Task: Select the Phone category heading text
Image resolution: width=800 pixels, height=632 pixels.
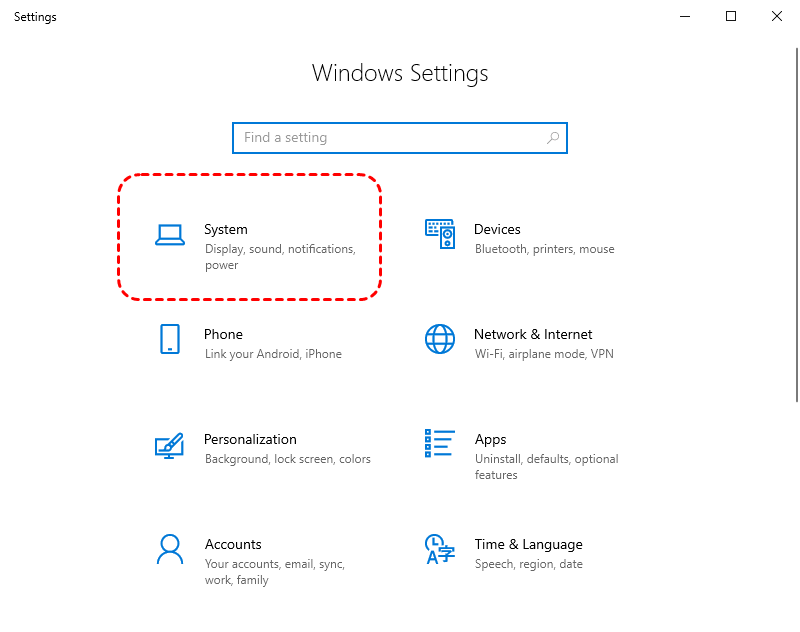Action: pyautogui.click(x=223, y=334)
